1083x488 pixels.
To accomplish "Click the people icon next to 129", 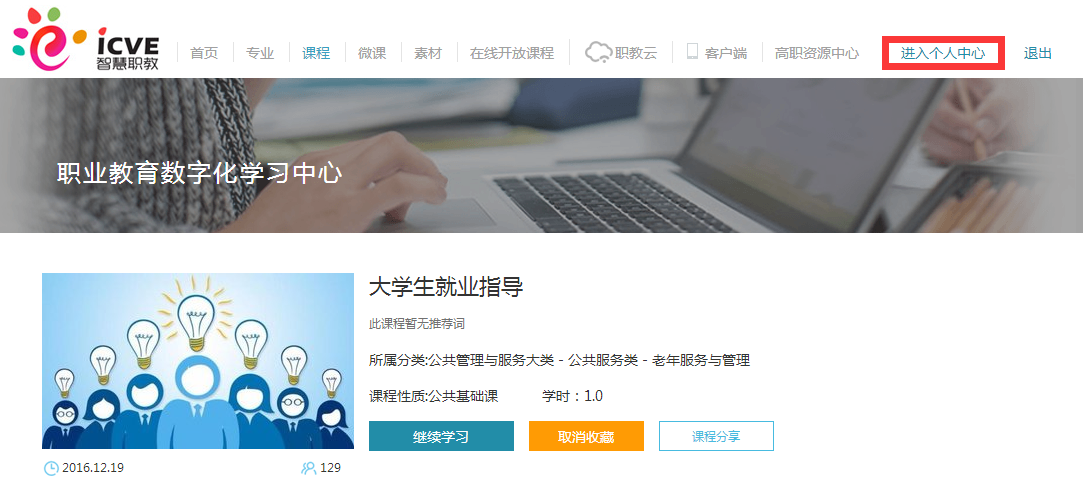I will 308,468.
